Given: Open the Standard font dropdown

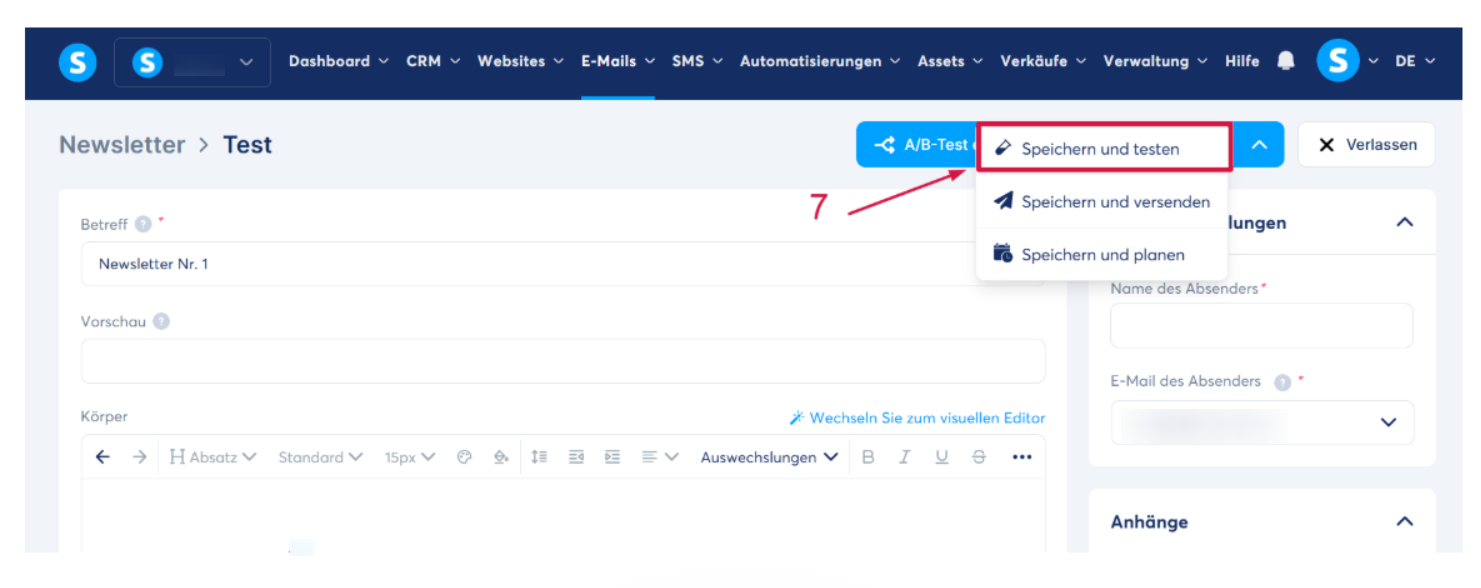Looking at the screenshot, I should tap(320, 457).
